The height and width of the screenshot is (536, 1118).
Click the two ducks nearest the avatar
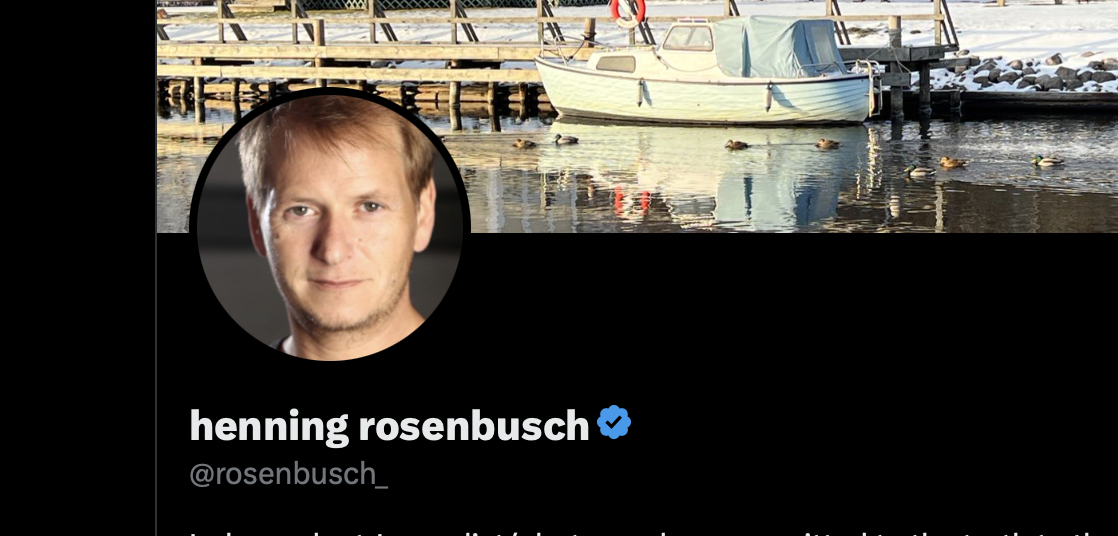pyautogui.click(x=545, y=141)
